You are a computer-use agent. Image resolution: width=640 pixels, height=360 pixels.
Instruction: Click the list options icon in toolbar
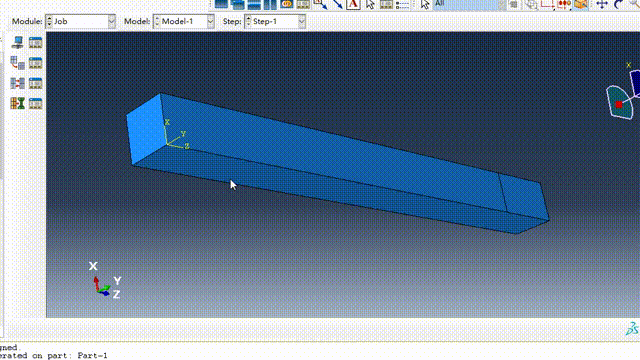pos(402,4)
